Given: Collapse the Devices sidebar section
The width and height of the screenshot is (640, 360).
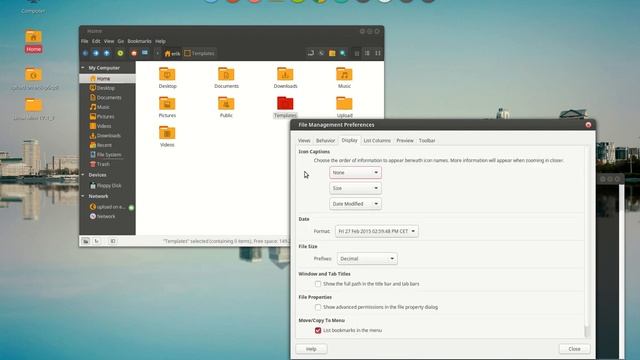Looking at the screenshot, I should pos(83,175).
